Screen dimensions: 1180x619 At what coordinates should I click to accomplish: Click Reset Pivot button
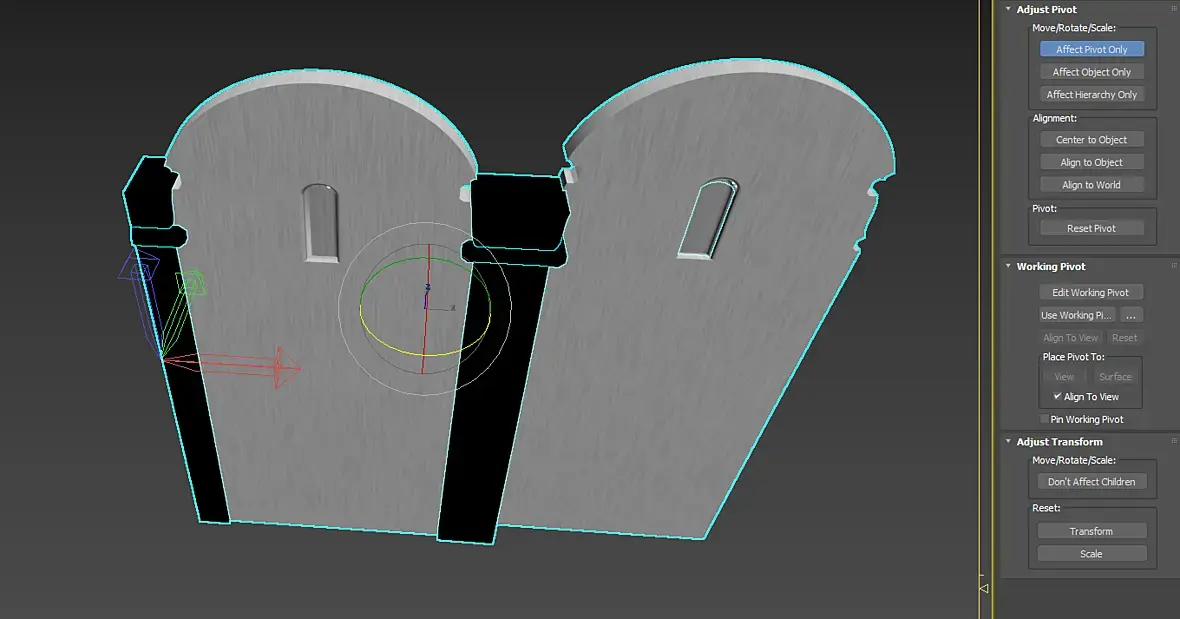click(1091, 229)
